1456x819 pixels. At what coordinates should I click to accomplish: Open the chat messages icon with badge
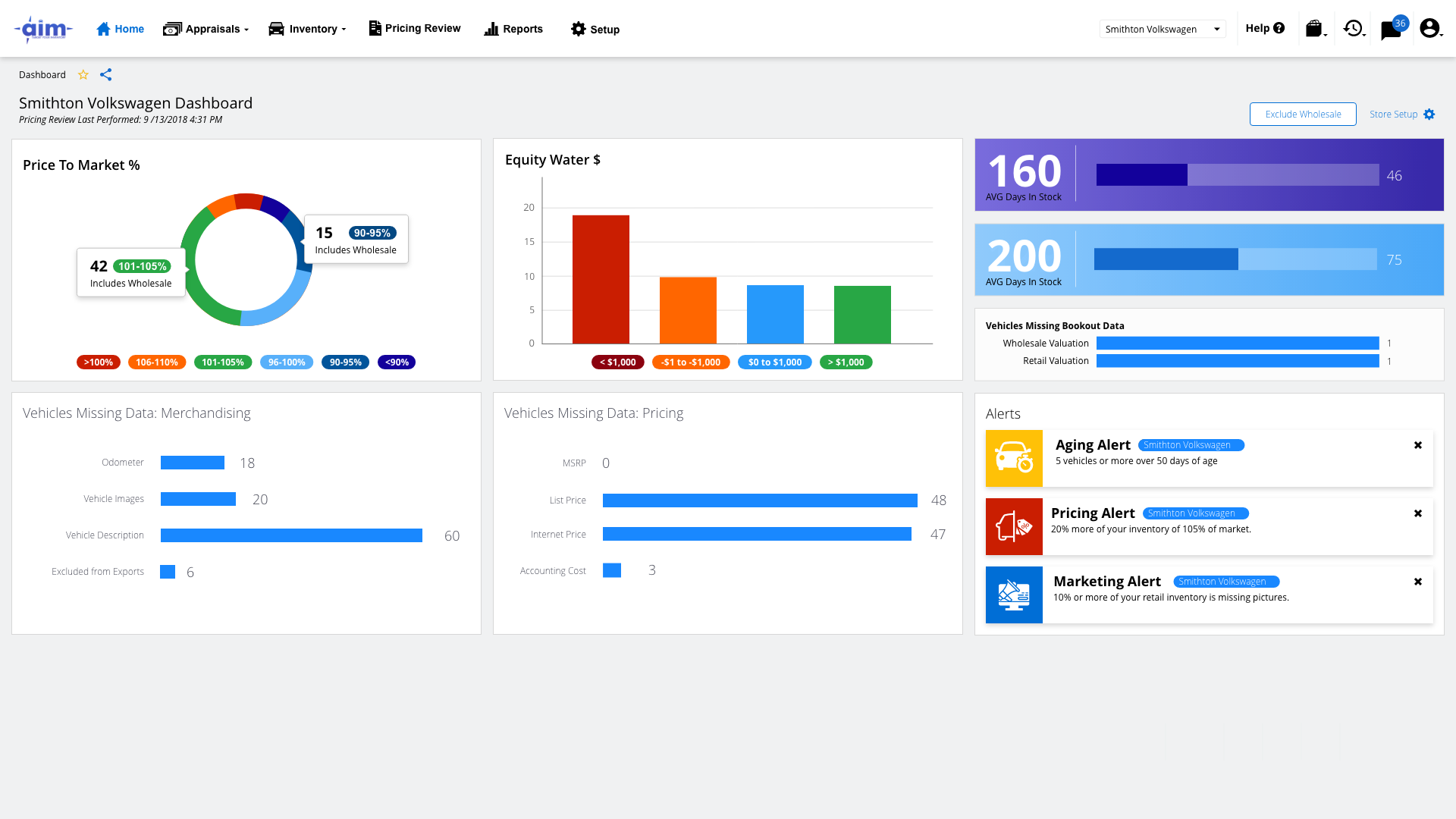coord(1391,30)
